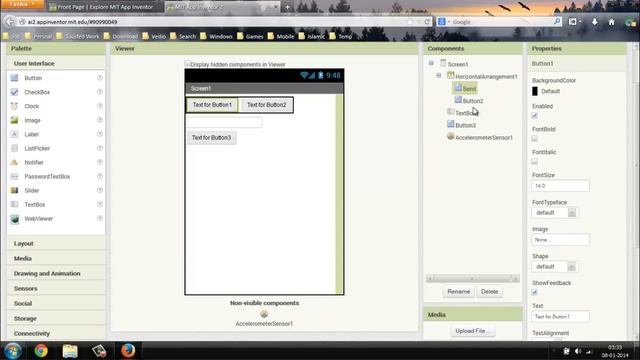Click the Text property input field
The width and height of the screenshot is (640, 360).
560,316
